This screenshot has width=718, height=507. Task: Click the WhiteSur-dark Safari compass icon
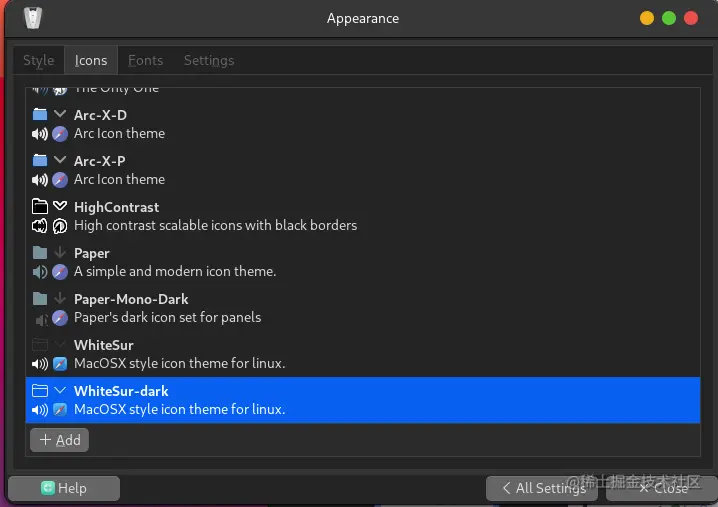coord(60,409)
